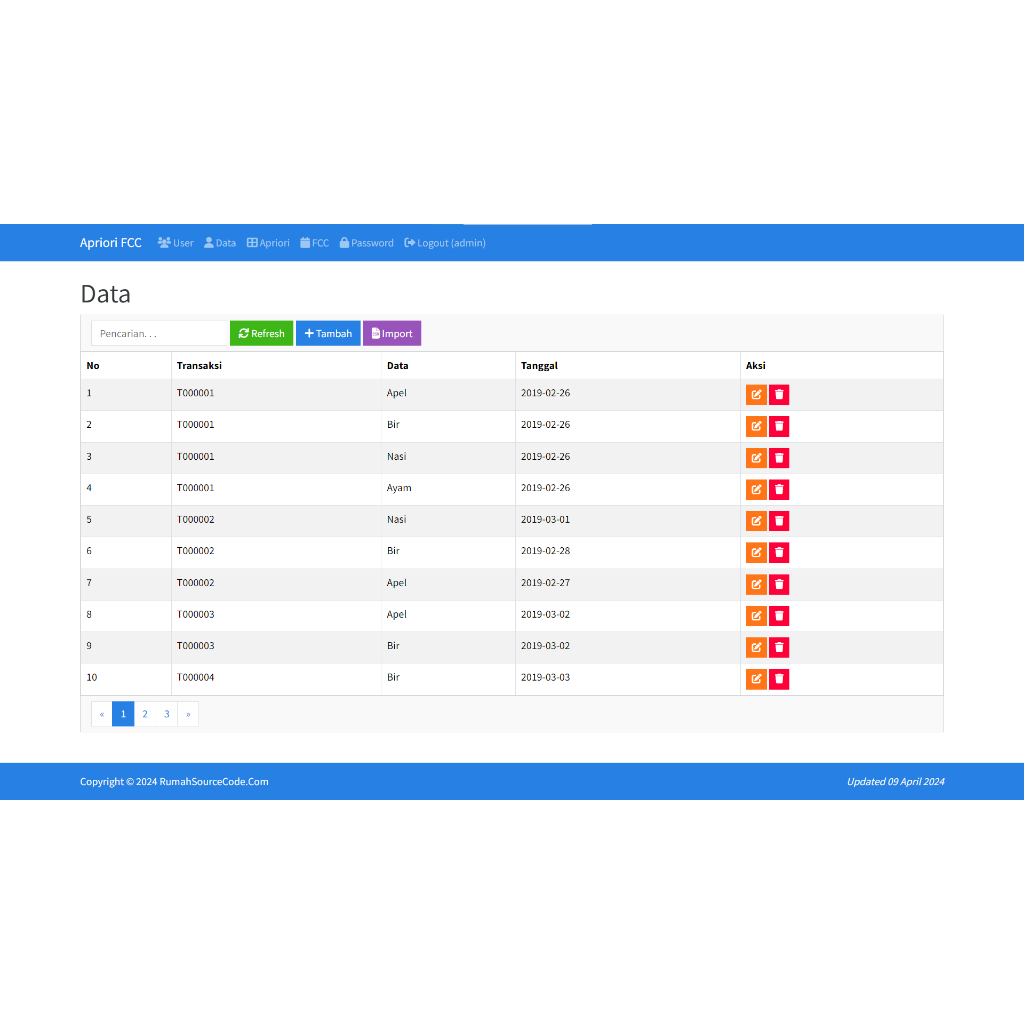Open the Password page

coord(366,243)
